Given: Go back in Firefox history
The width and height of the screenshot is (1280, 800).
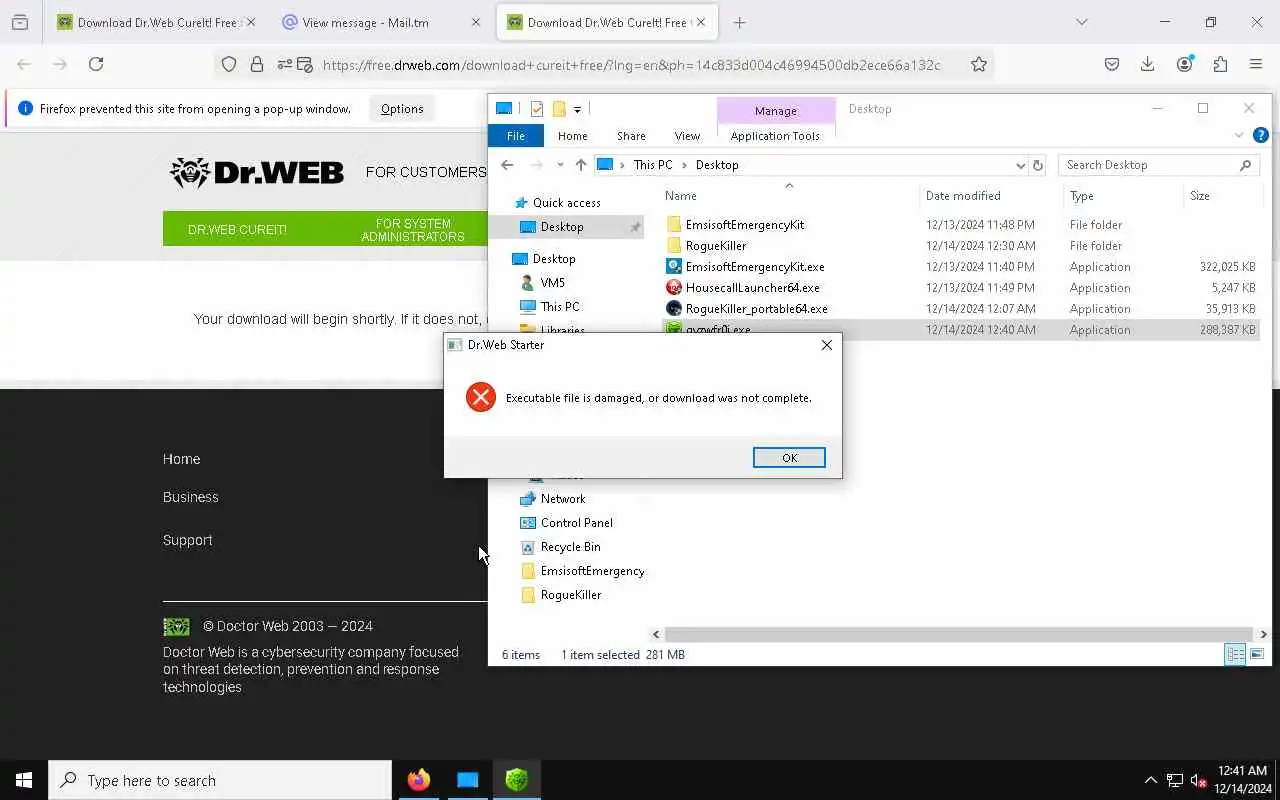Looking at the screenshot, I should click(x=24, y=64).
